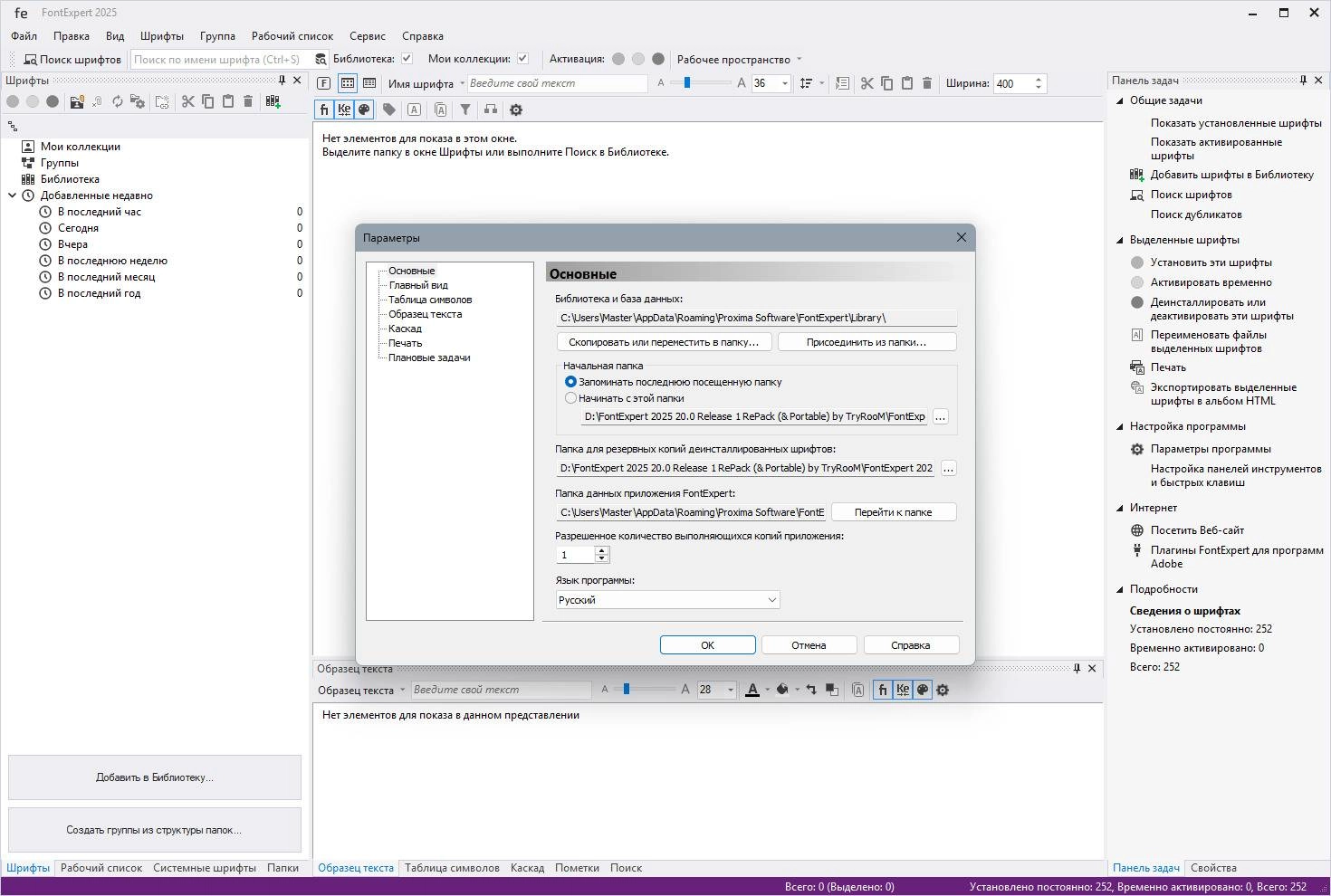Click the Присоединить из папки button
The width and height of the screenshot is (1331, 896).
click(x=867, y=342)
